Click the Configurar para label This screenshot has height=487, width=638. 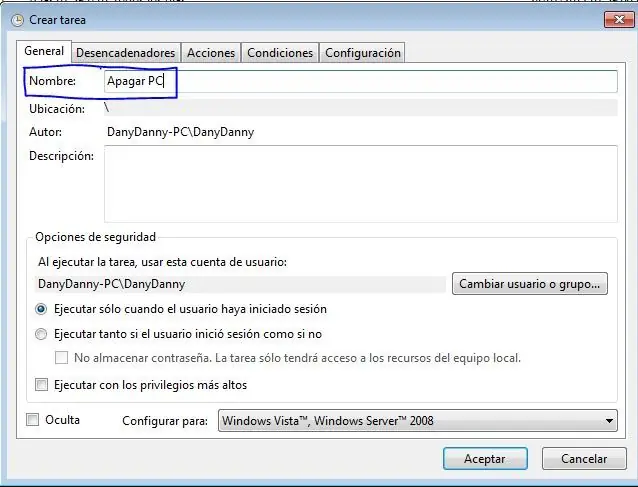tap(165, 421)
